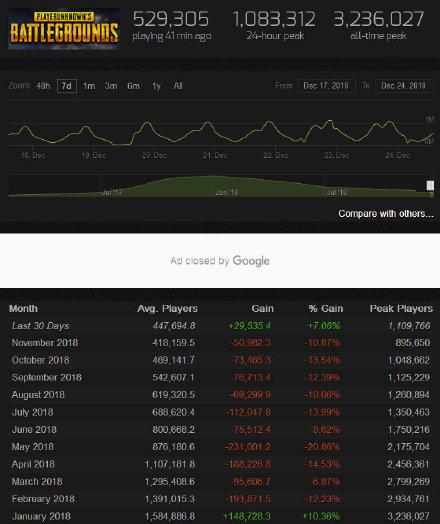Click the Month column header
440x524 pixels.
(23, 308)
